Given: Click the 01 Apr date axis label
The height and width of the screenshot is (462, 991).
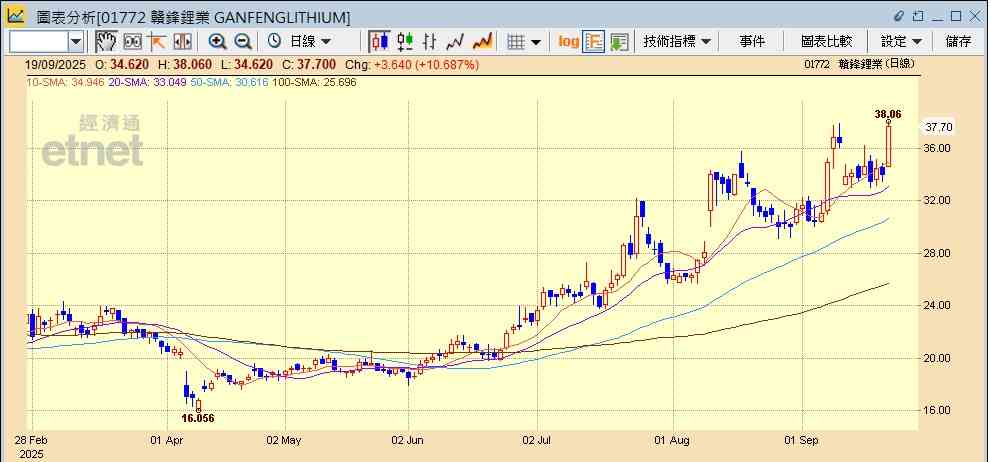Looking at the screenshot, I should (167, 440).
